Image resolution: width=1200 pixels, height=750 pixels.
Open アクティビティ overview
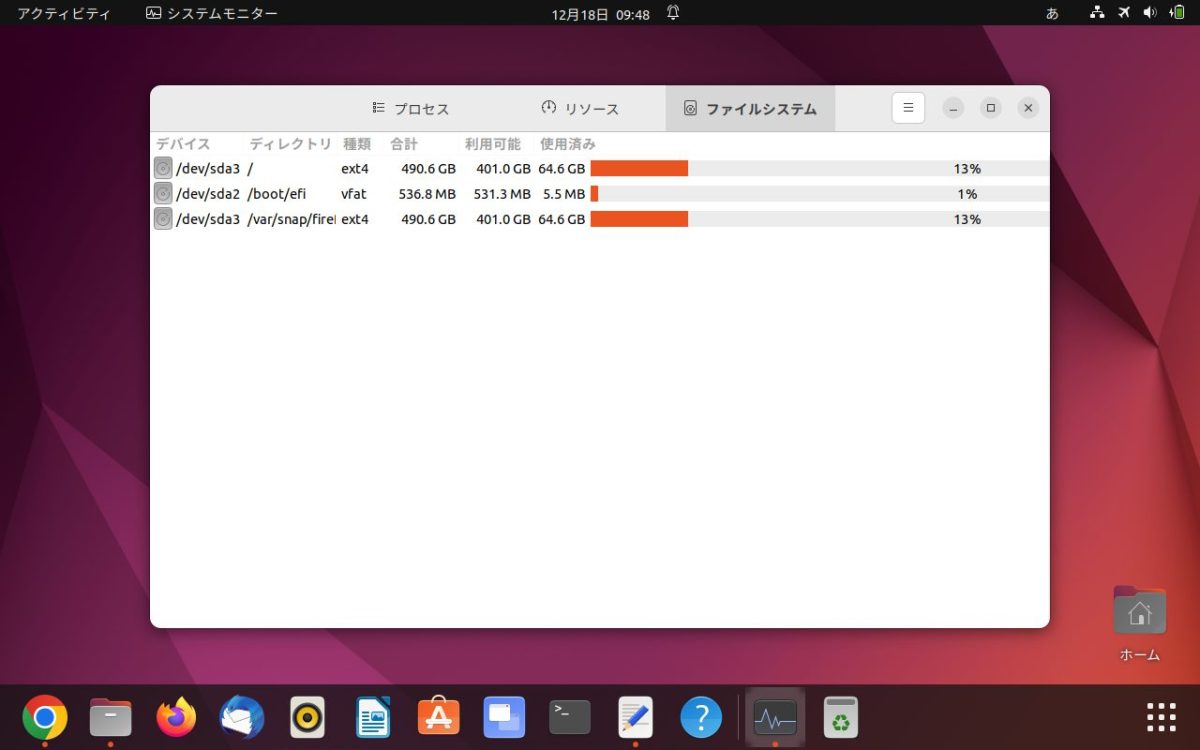point(64,14)
